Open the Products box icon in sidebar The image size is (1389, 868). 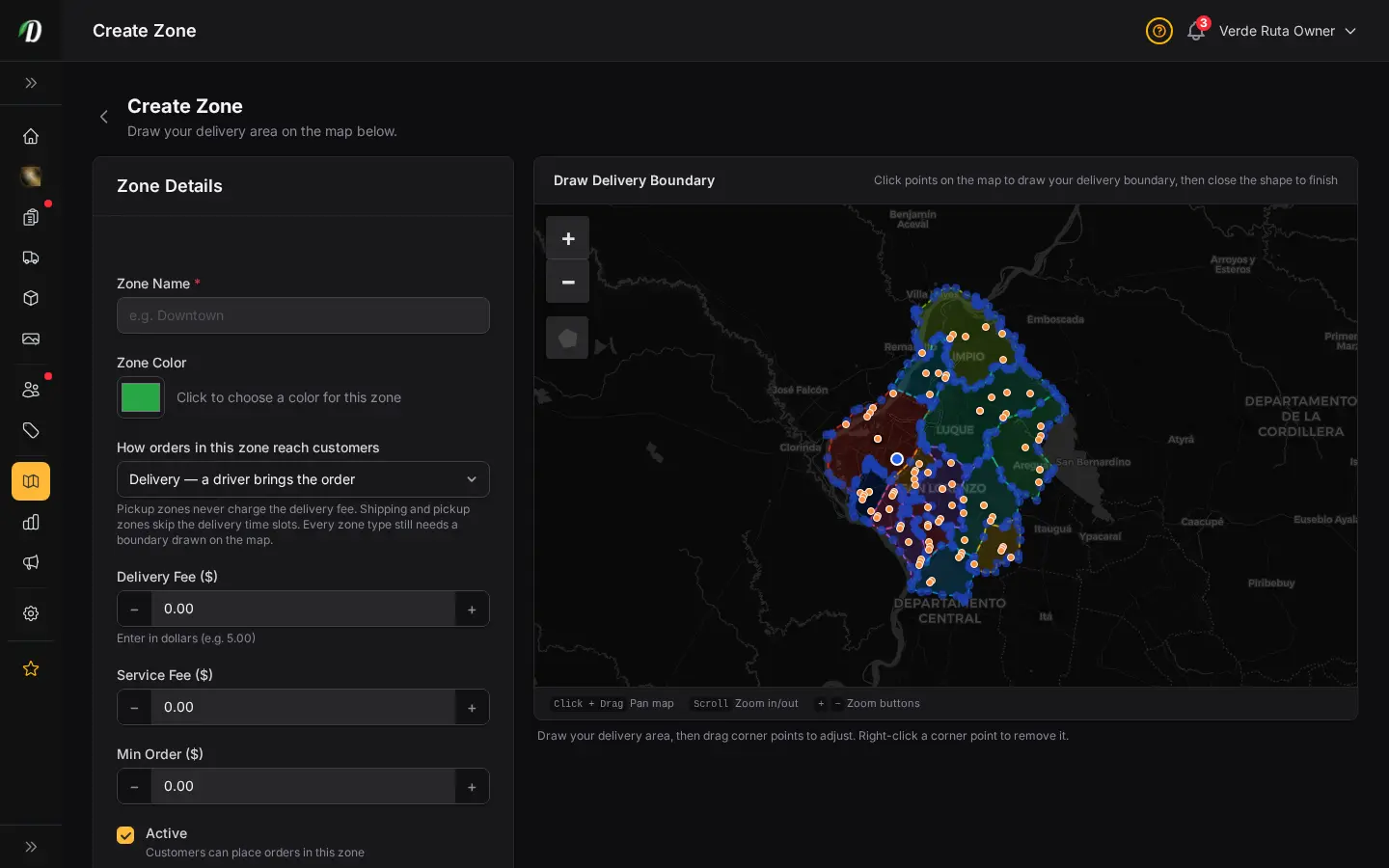[31, 298]
